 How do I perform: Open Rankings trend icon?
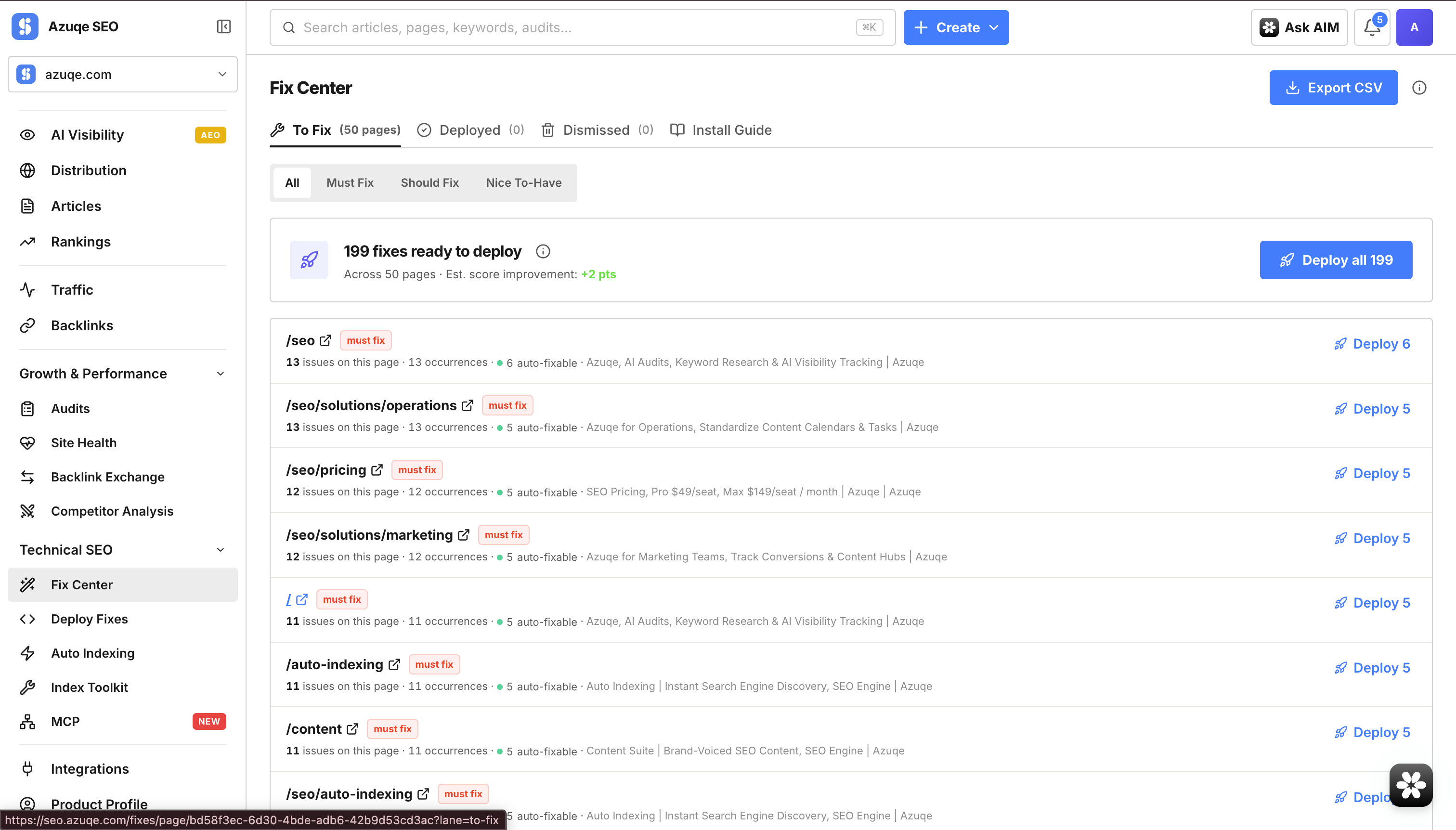[x=27, y=242]
